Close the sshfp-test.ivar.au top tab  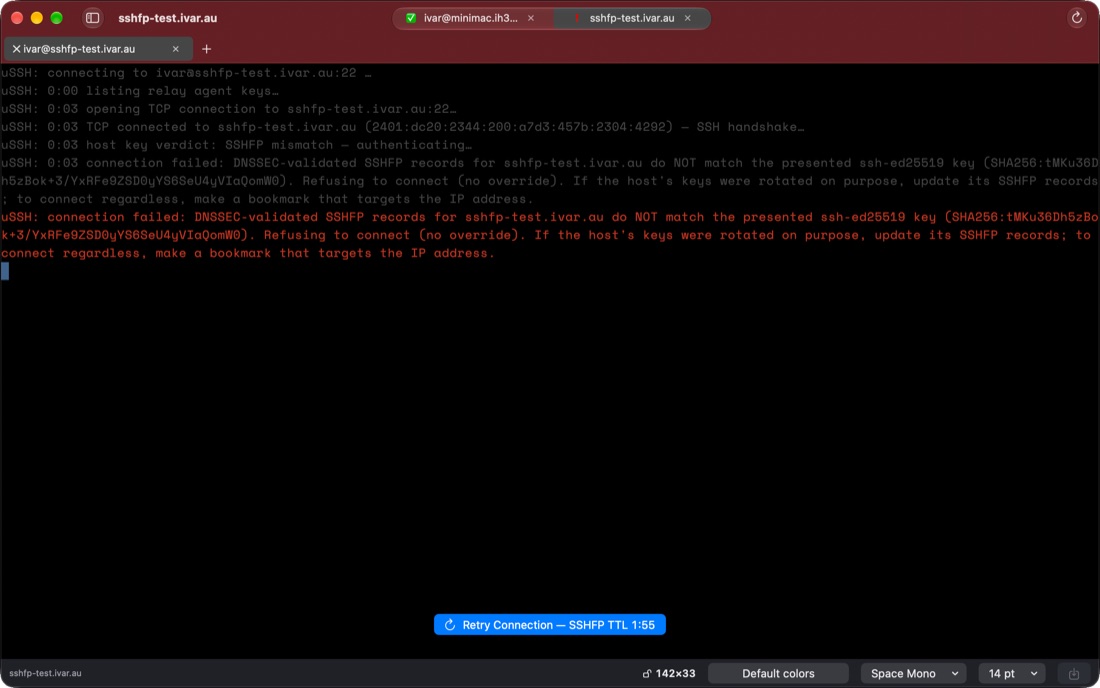point(688,18)
